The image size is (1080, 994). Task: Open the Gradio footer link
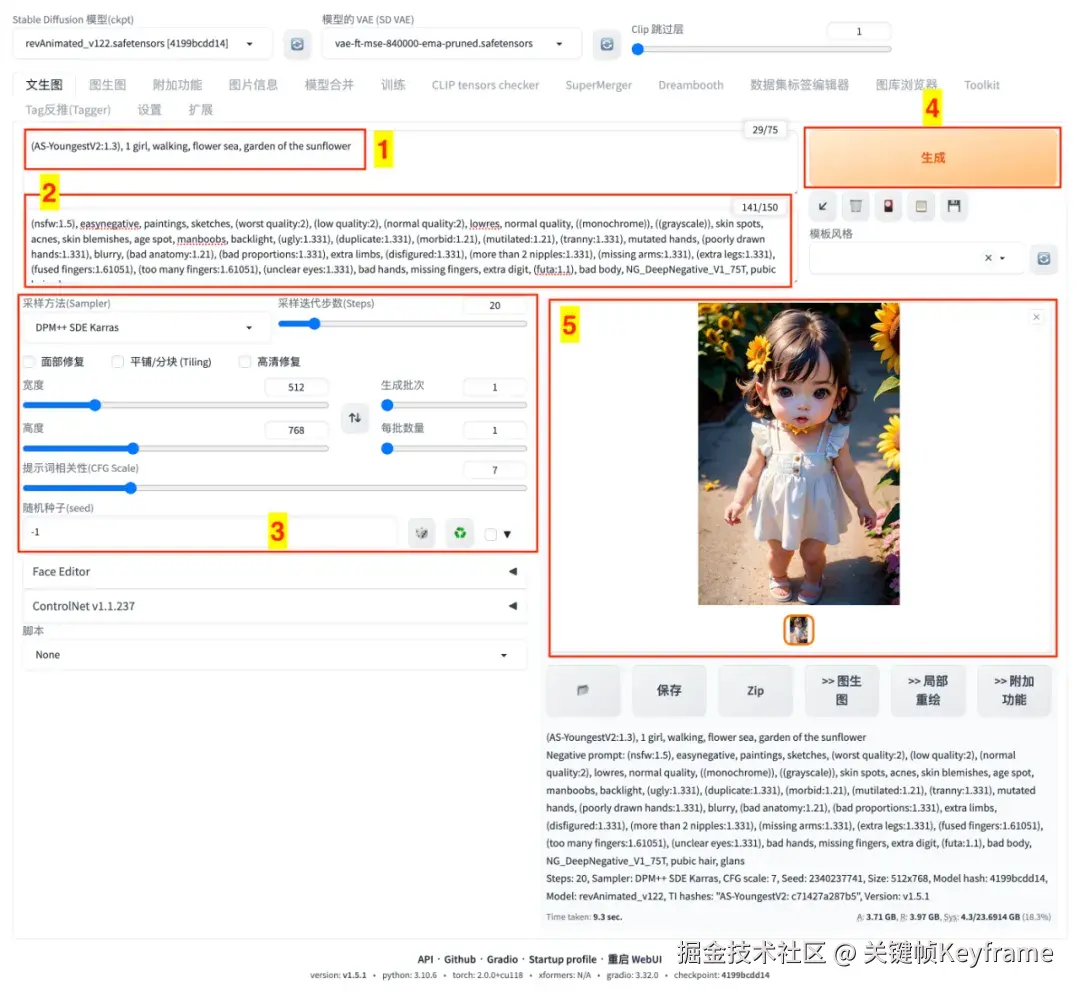coord(502,959)
